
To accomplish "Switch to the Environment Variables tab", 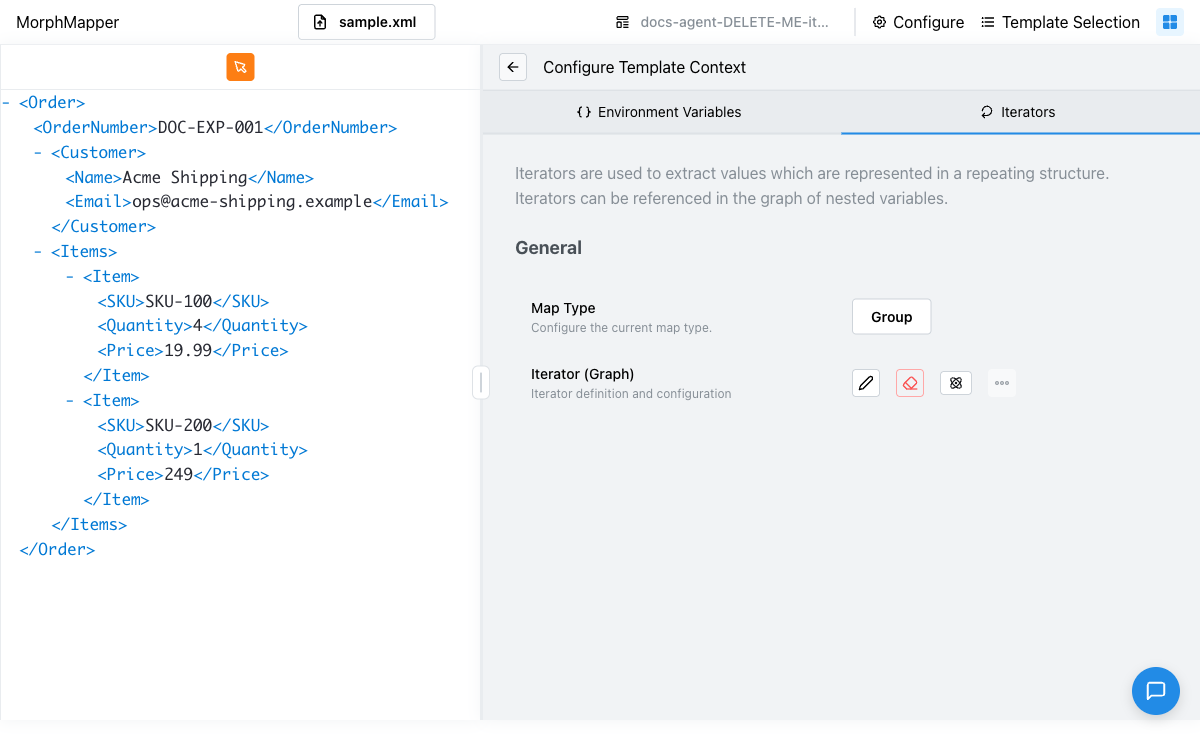I will [x=661, y=112].
